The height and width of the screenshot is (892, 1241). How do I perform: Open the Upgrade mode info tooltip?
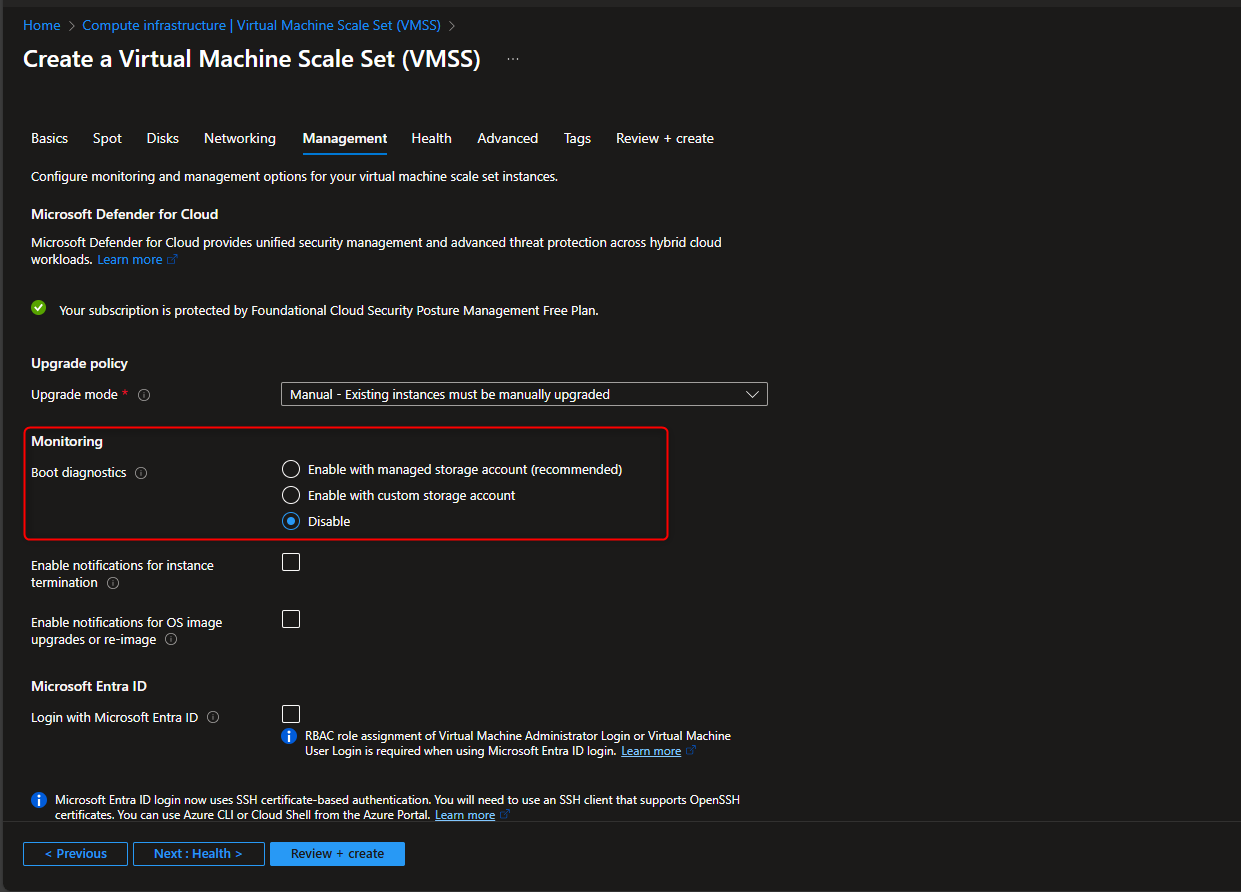(x=144, y=395)
